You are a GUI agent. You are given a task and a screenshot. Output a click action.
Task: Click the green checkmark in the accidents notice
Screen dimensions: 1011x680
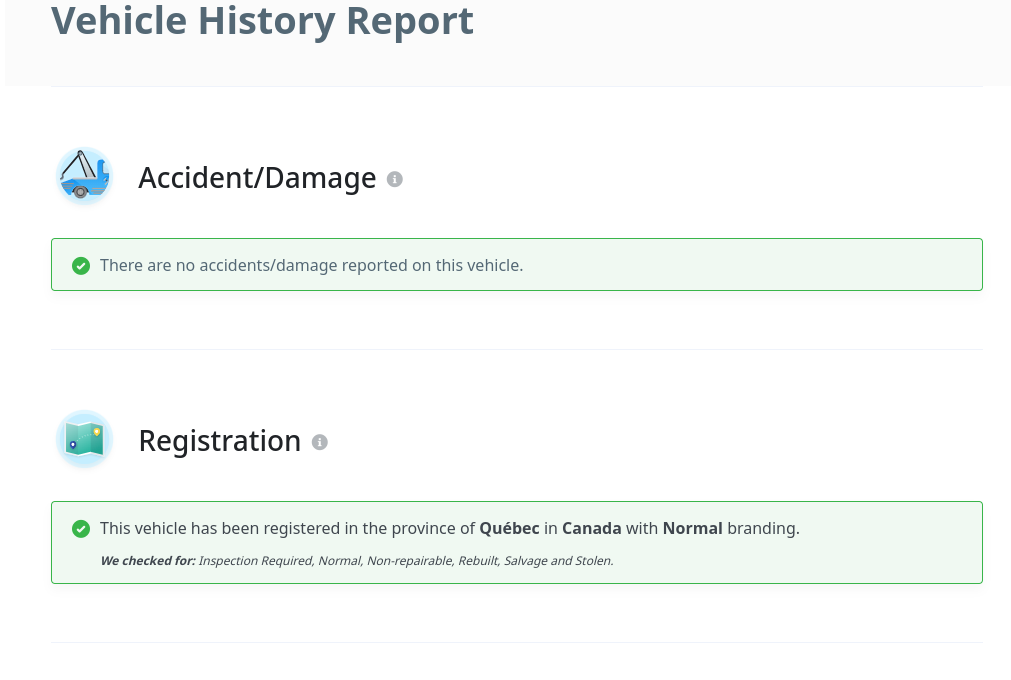[x=81, y=266]
